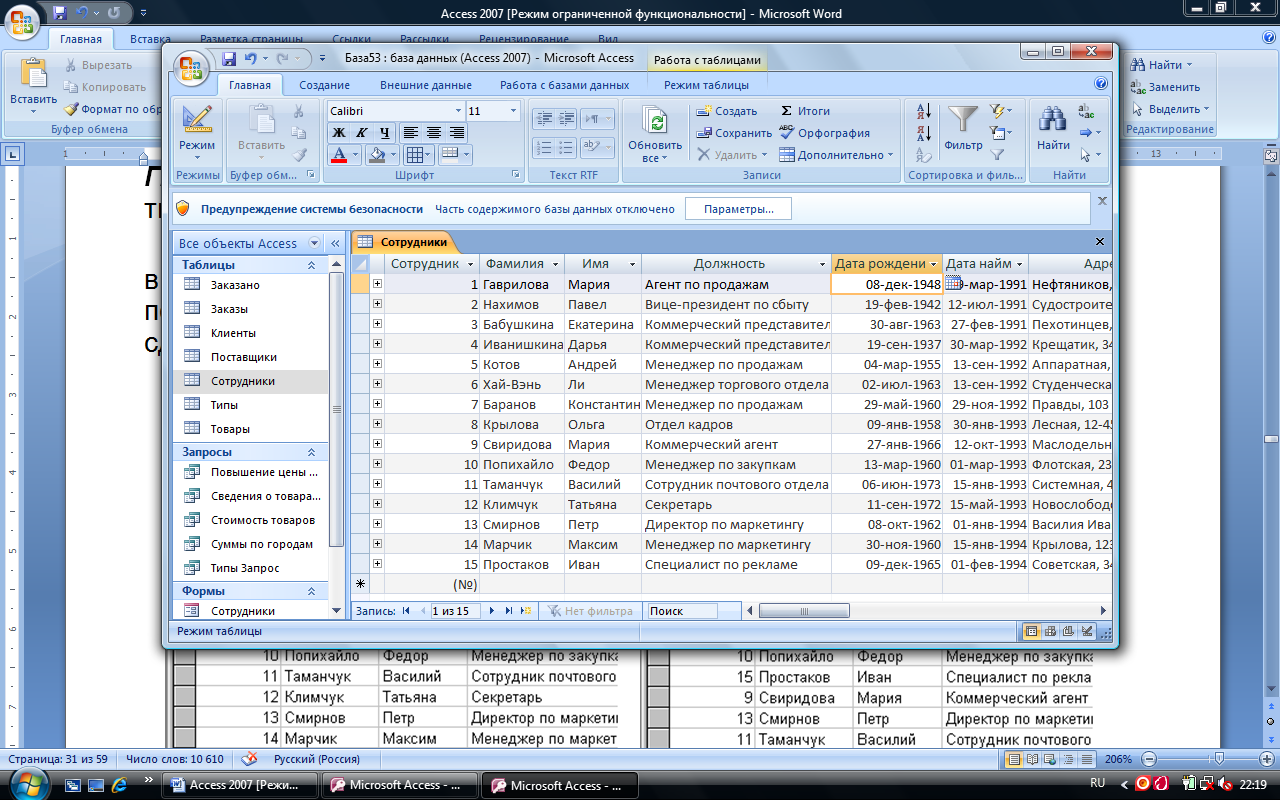Image resolution: width=1280 pixels, height=800 pixels.
Task: Select the Сотрудники document tab
Action: 403,242
